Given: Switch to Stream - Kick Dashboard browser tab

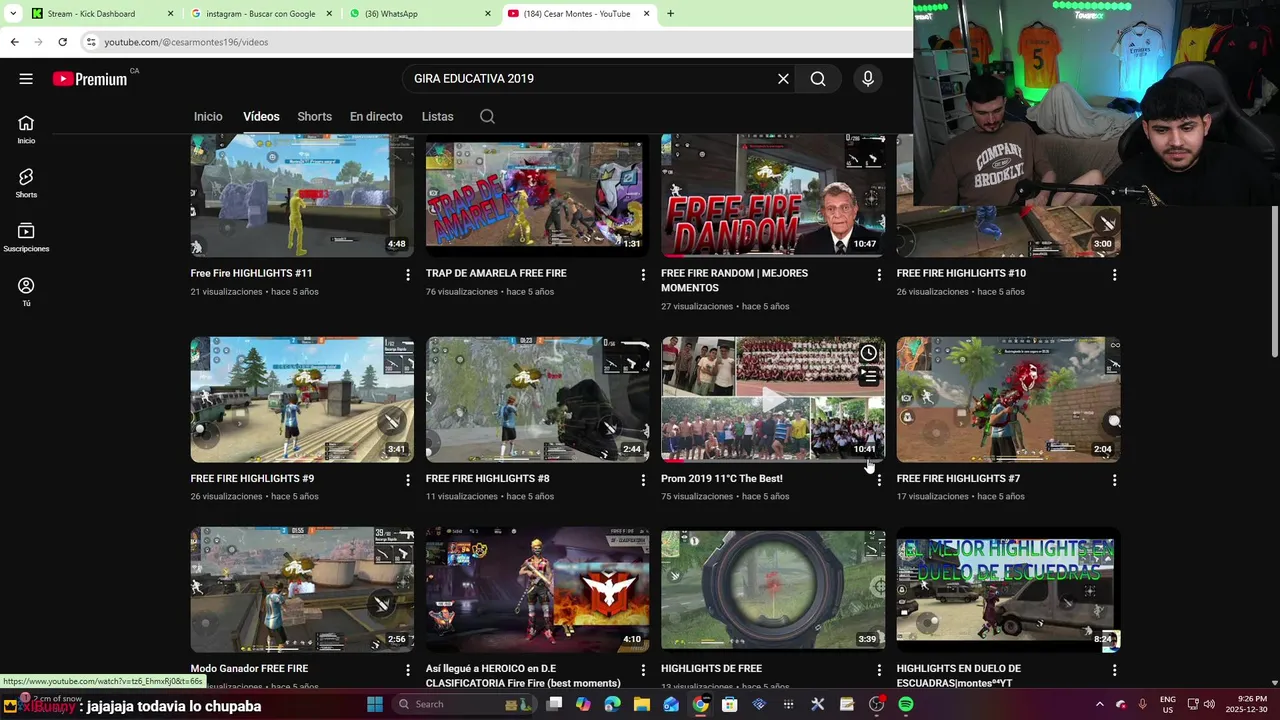Looking at the screenshot, I should click(102, 14).
